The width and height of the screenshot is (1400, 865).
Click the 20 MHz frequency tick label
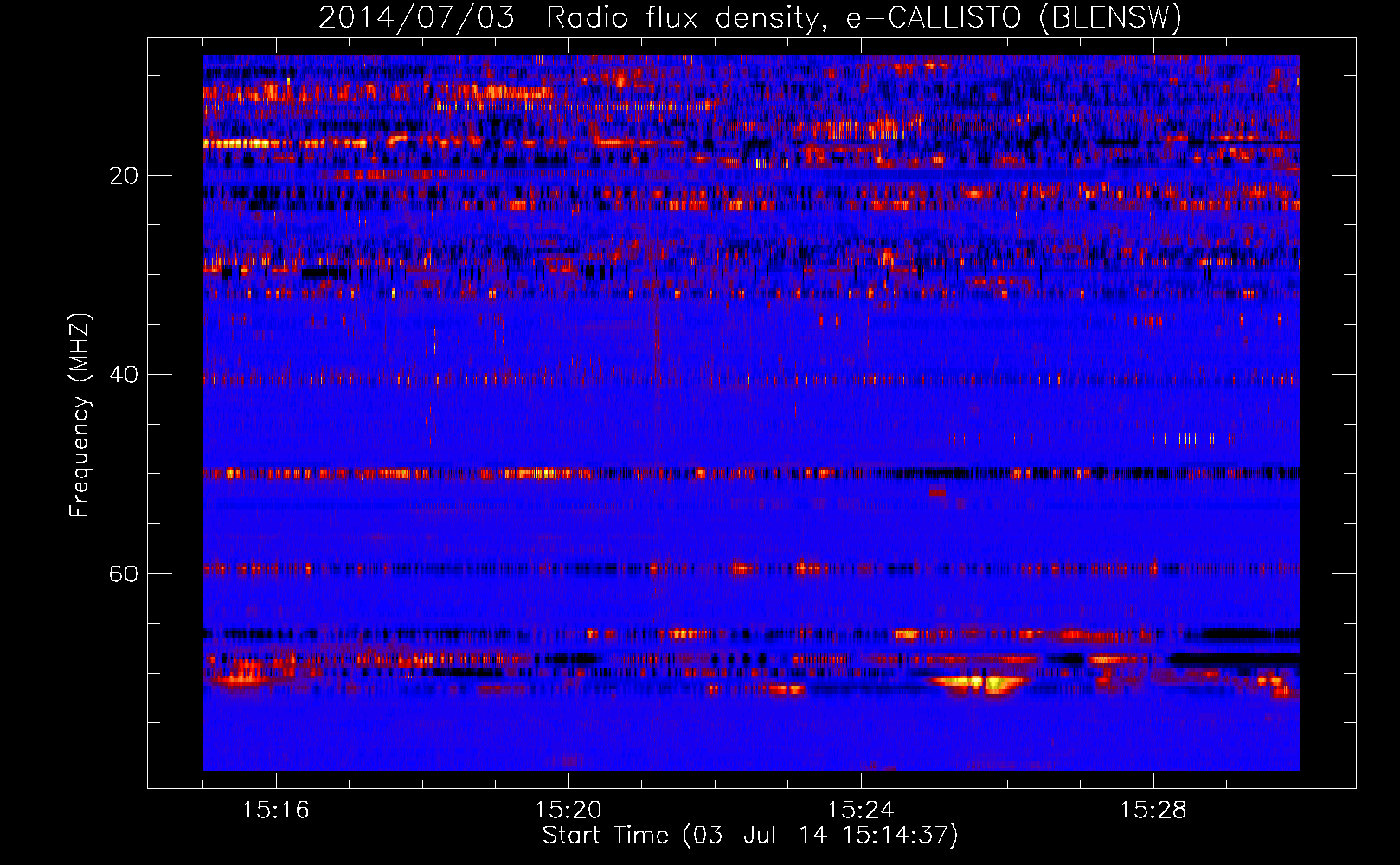coord(124,176)
